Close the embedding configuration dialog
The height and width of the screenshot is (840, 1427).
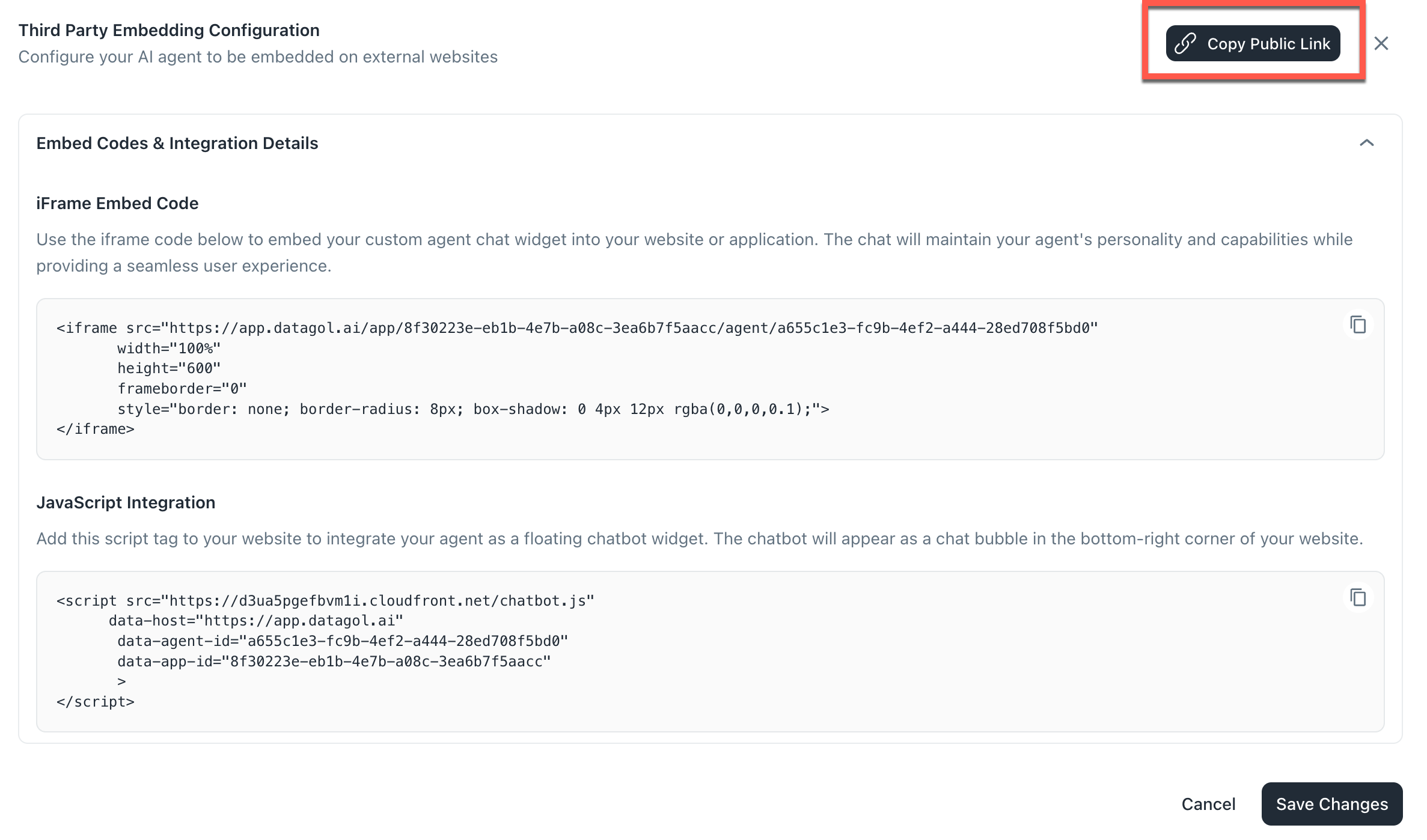[1381, 43]
